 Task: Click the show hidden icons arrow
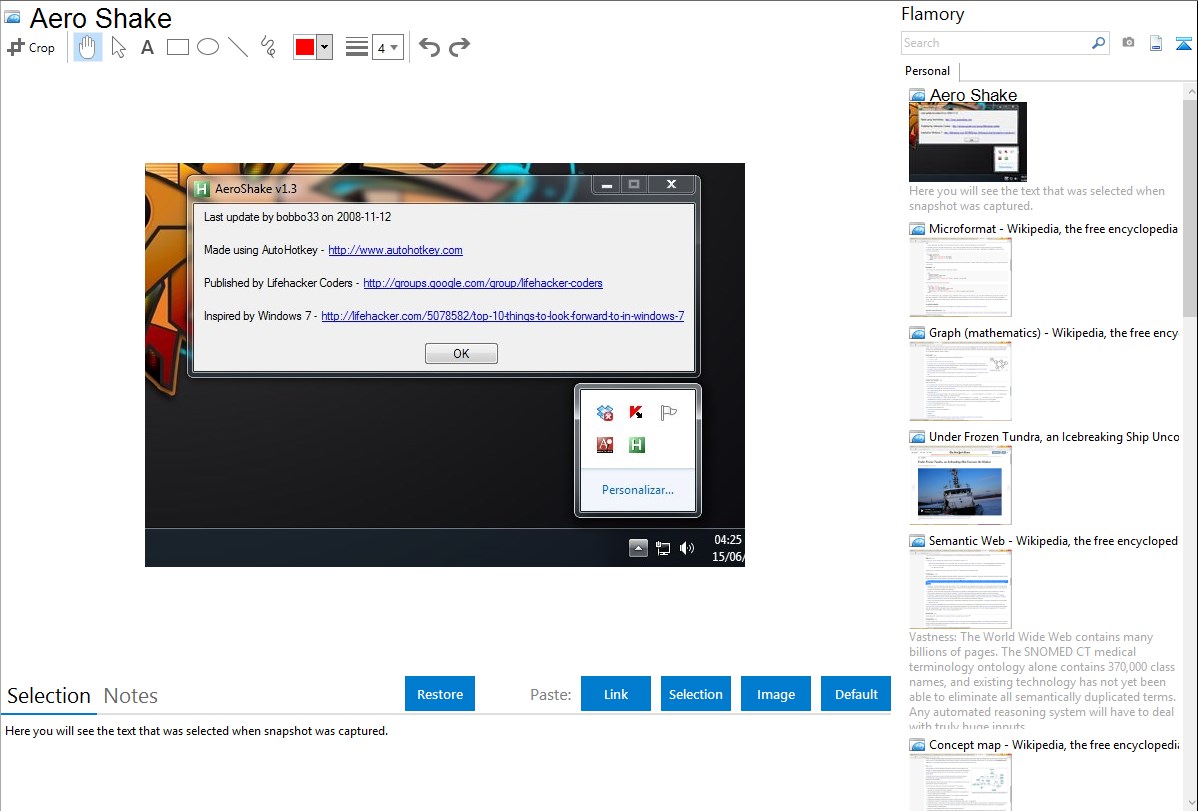click(638, 547)
